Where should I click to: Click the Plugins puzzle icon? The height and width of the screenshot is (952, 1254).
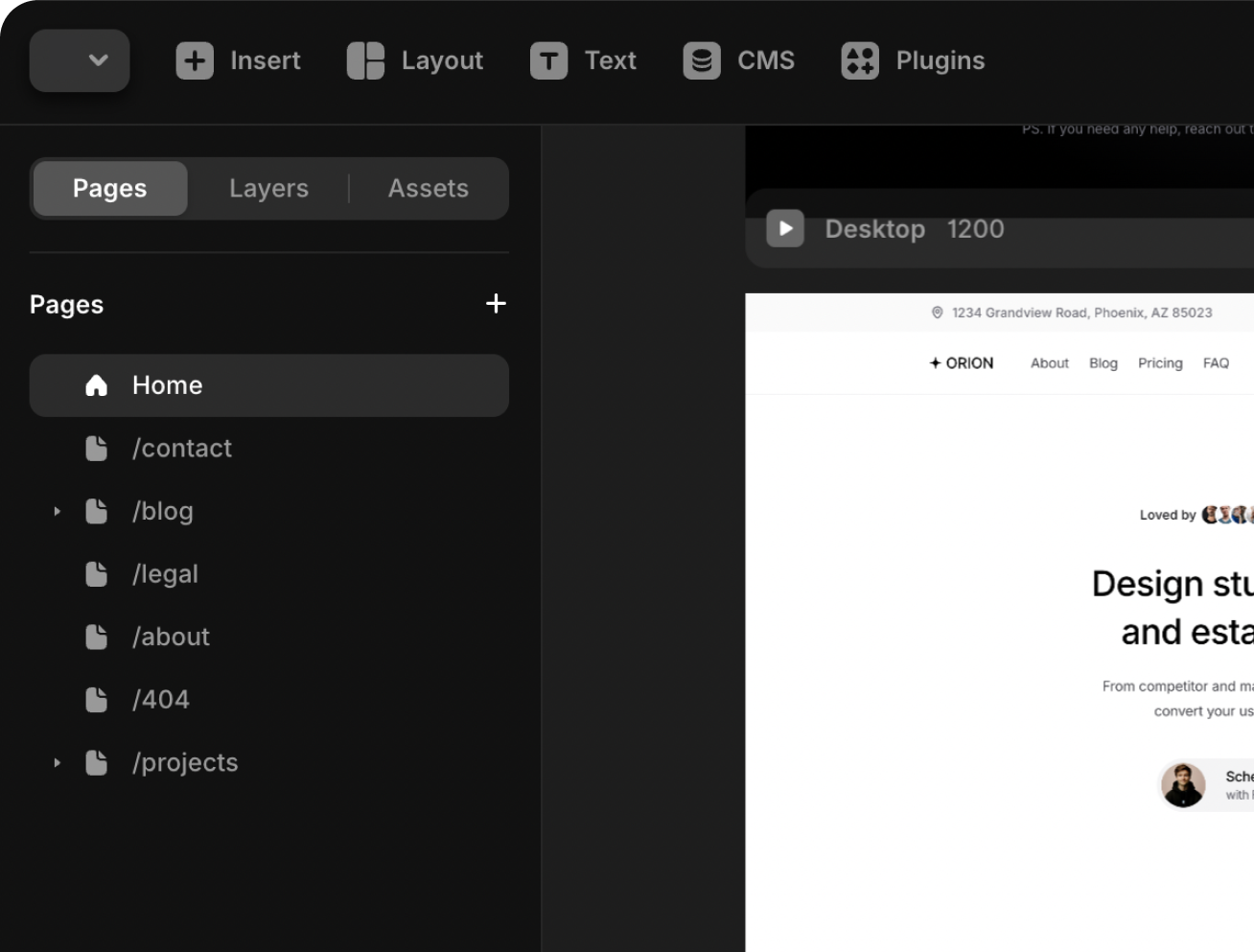[x=860, y=60]
